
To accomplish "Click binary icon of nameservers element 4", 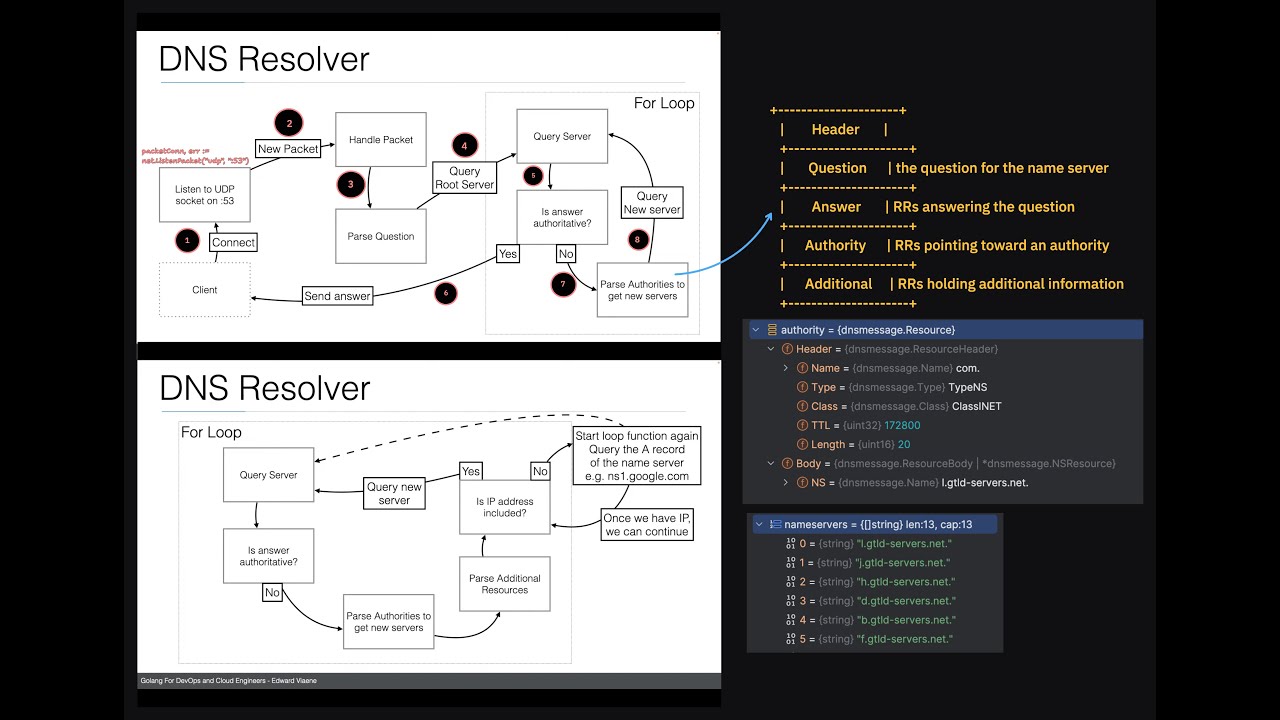I will click(791, 620).
